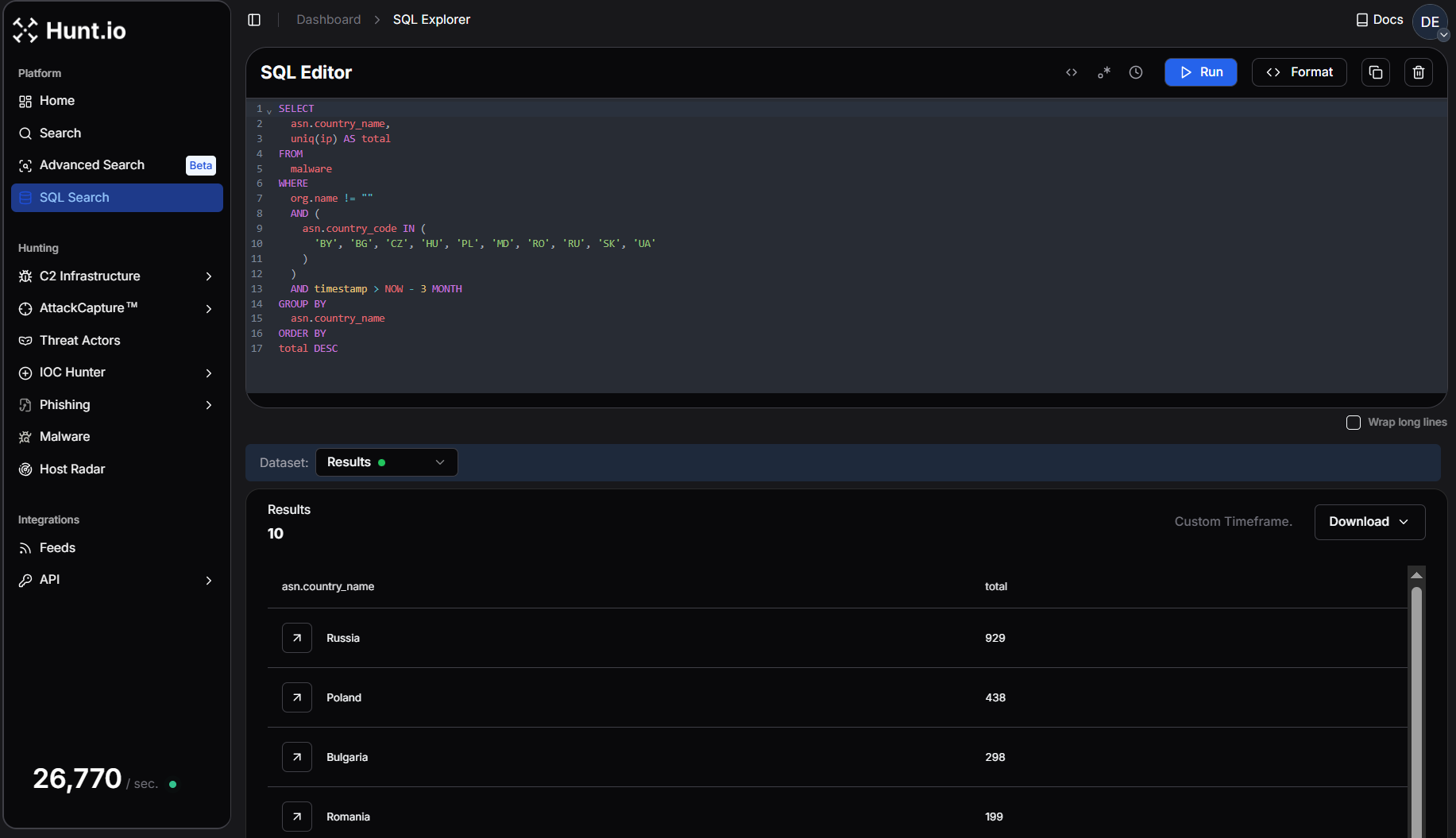This screenshot has height=838, width=1456.
Task: Click the 'malware' table name in editor
Action: (311, 169)
